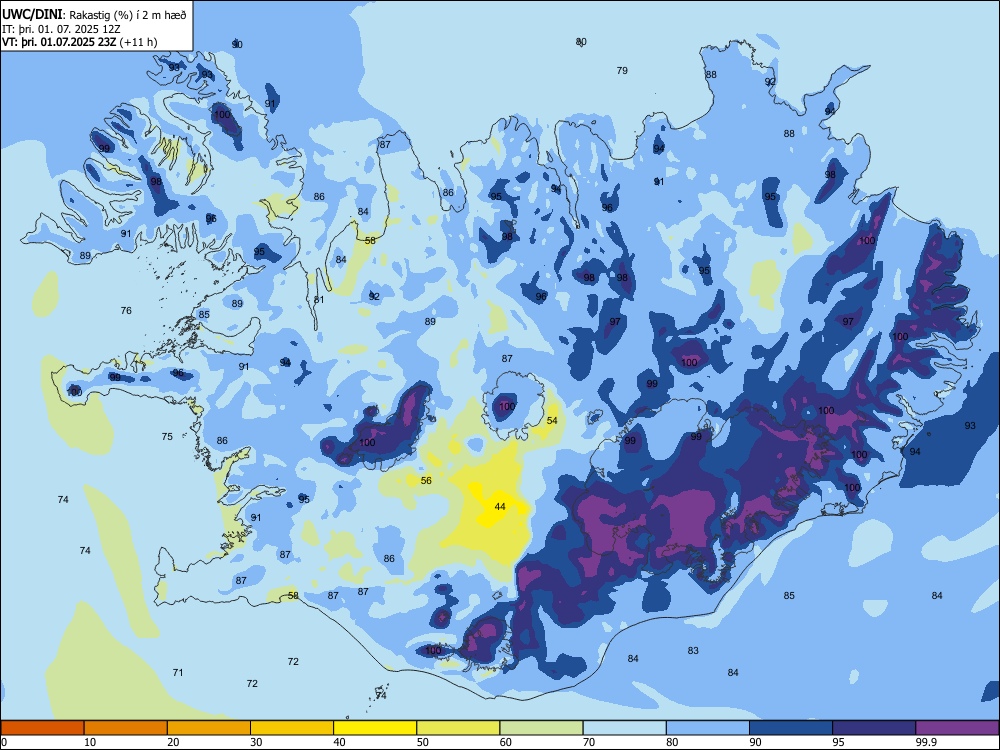Select the 30–40 amber legend swatch

coord(292,728)
